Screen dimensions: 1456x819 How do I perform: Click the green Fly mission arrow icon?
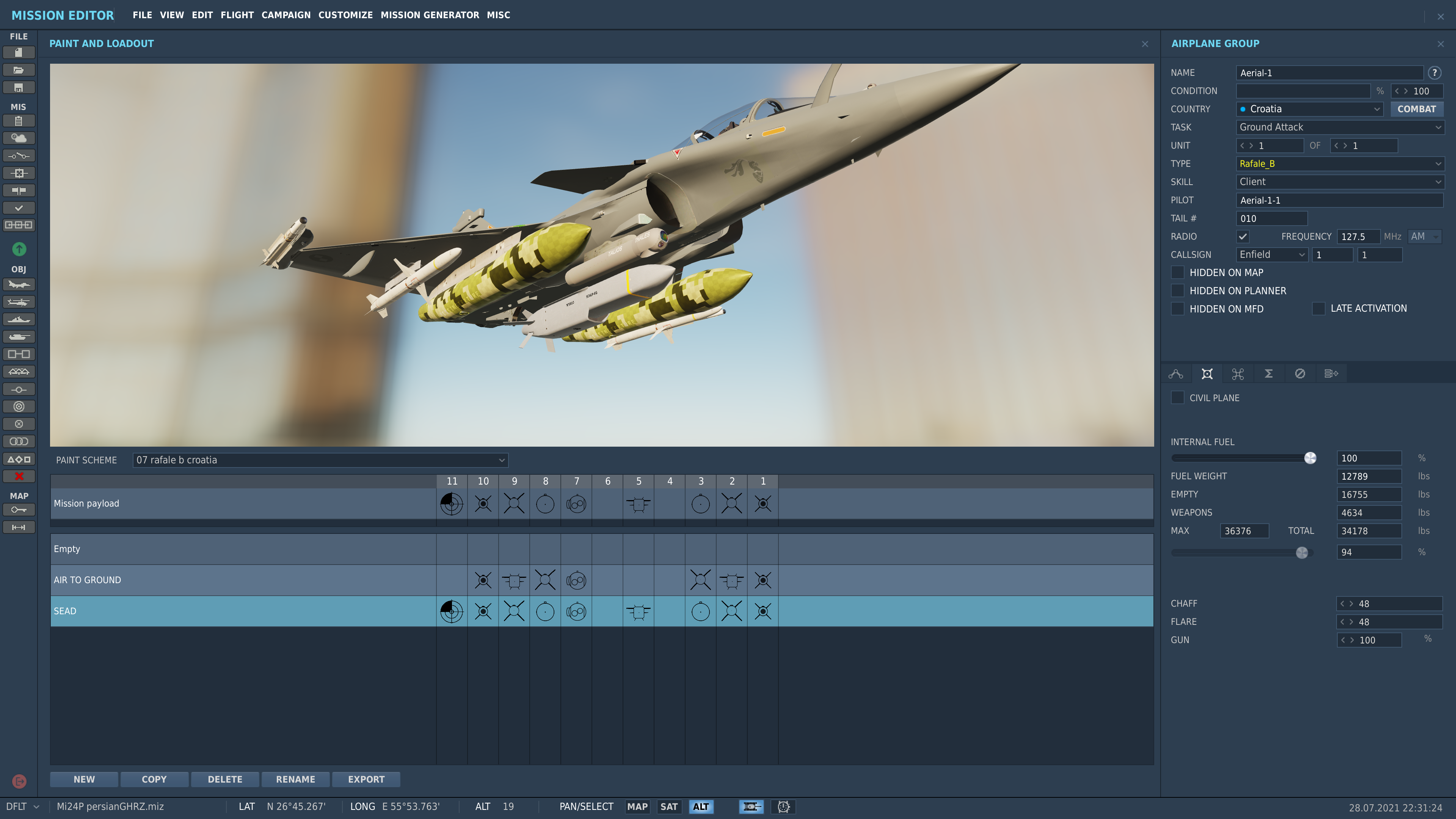pyautogui.click(x=19, y=249)
